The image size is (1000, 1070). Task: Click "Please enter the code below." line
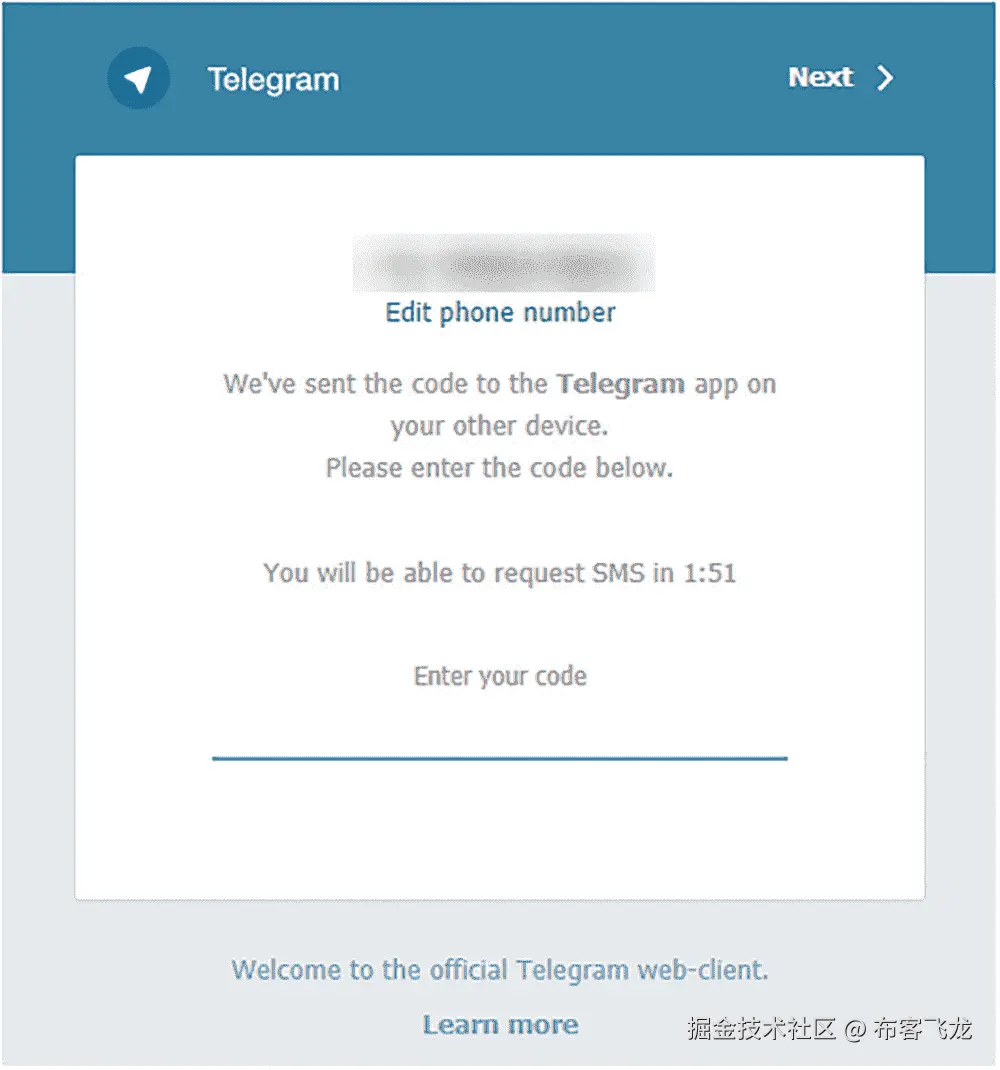500,468
